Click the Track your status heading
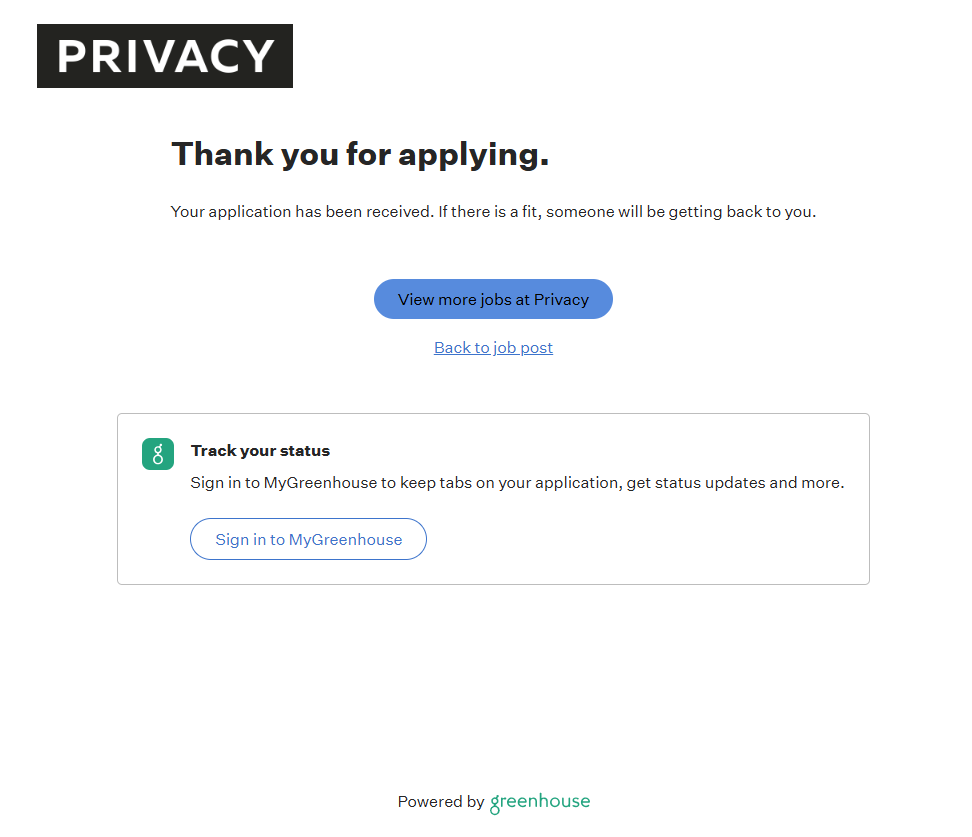972x837 pixels. 260,451
